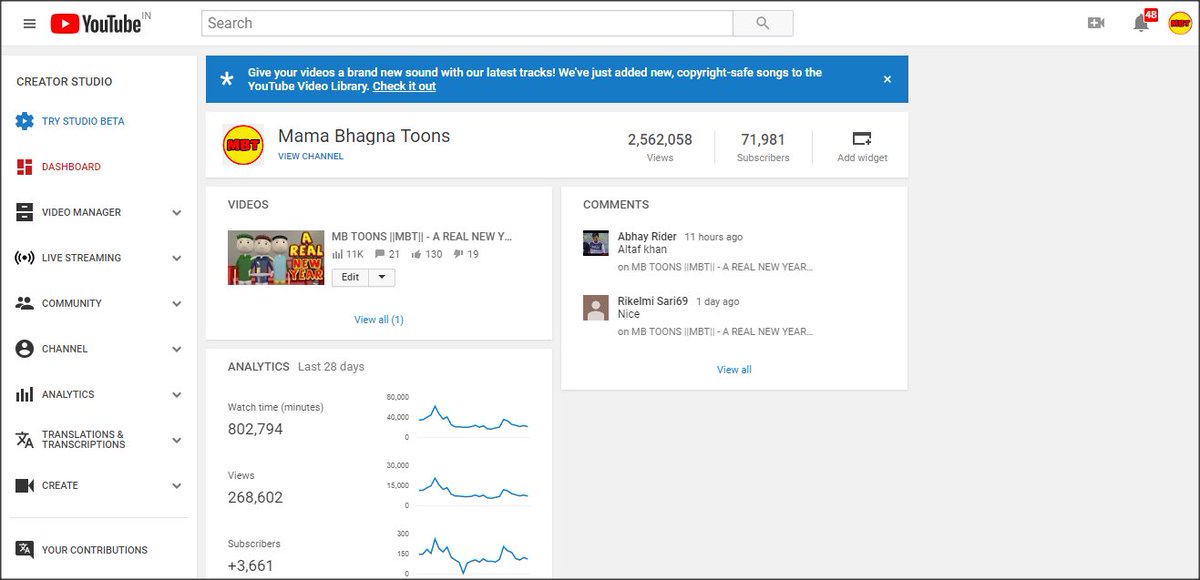Click the 2,562,058 Views count

tap(660, 140)
